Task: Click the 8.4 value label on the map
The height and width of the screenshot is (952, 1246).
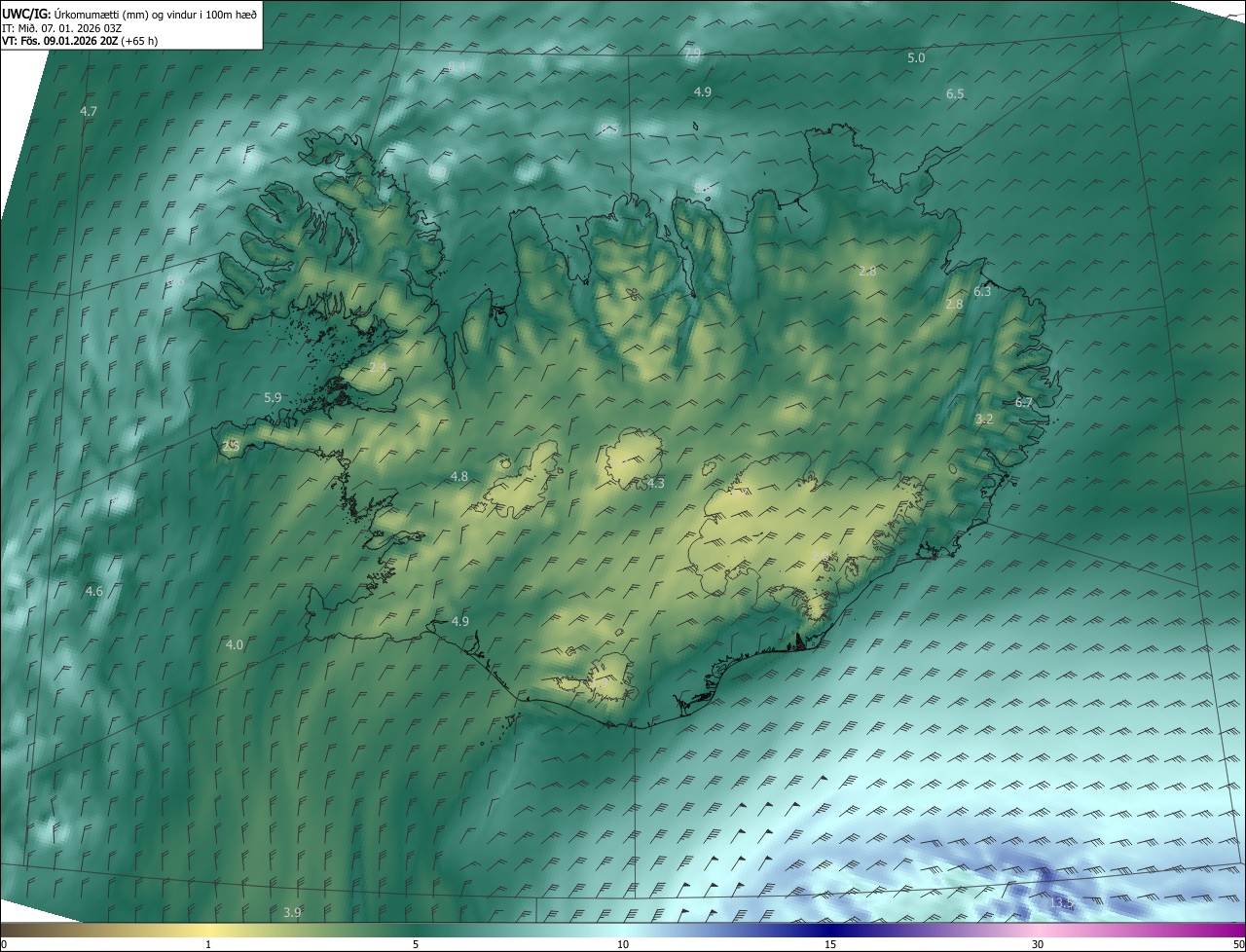Action: pyautogui.click(x=457, y=67)
